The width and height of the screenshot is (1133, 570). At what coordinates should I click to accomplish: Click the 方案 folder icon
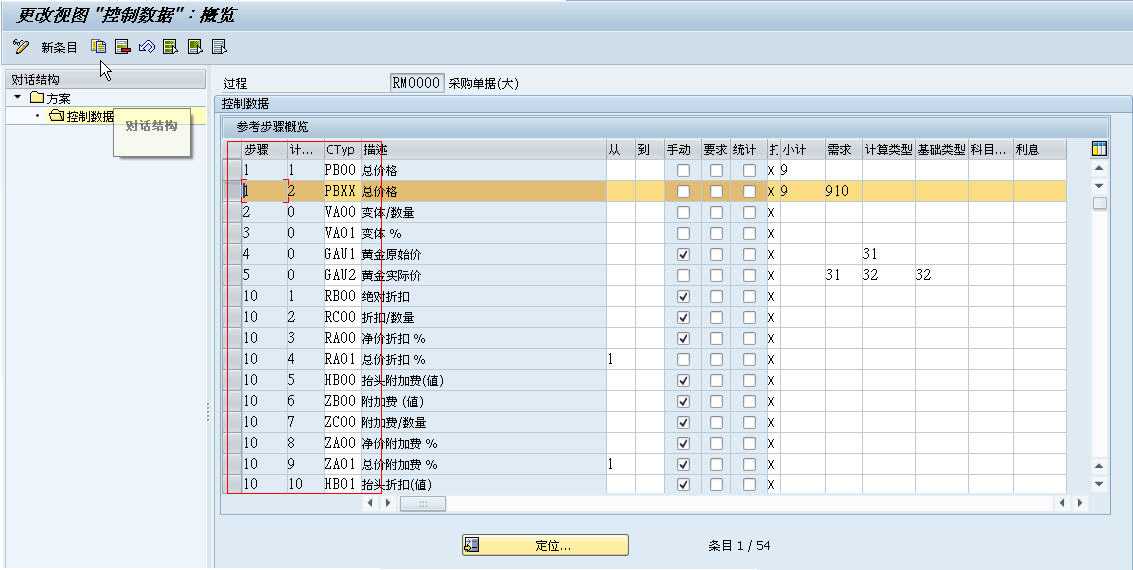point(37,98)
